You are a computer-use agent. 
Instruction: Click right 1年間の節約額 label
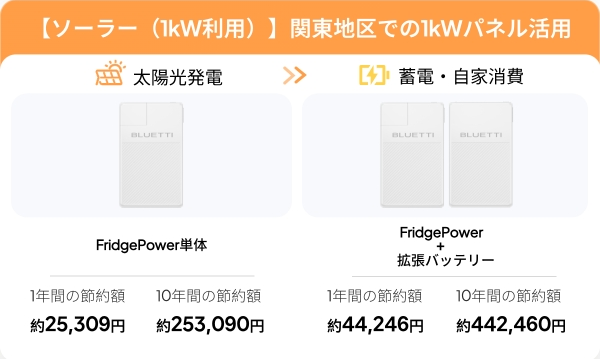click(374, 296)
